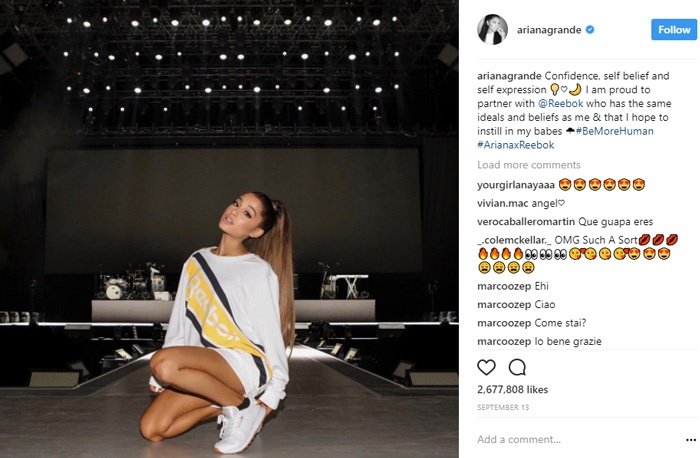Screen dimensions: 700x458
Task: Open marcoozep profile from the Ehi comment
Action: 504,286
